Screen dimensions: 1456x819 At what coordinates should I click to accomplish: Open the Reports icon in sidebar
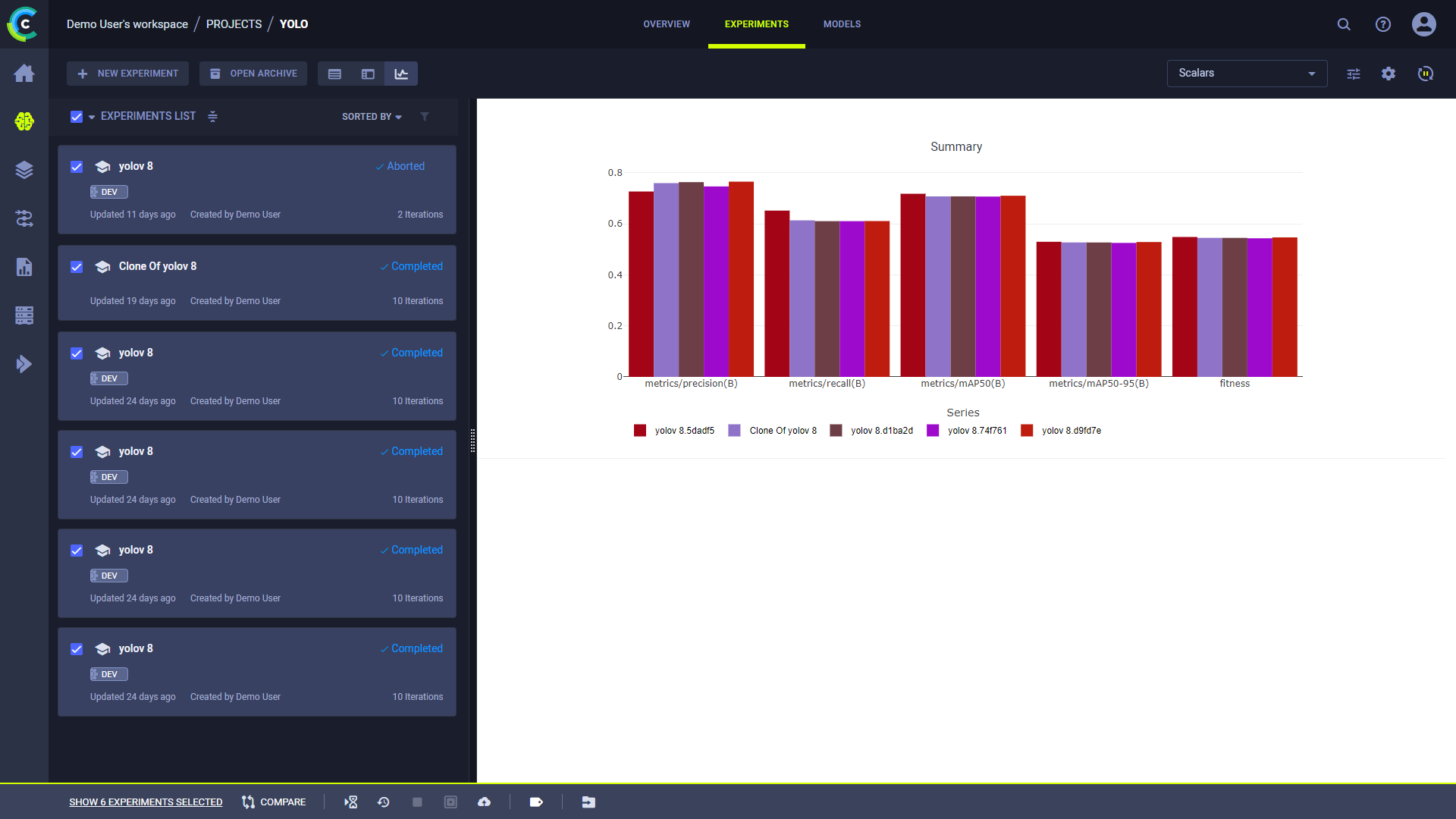coord(24,267)
